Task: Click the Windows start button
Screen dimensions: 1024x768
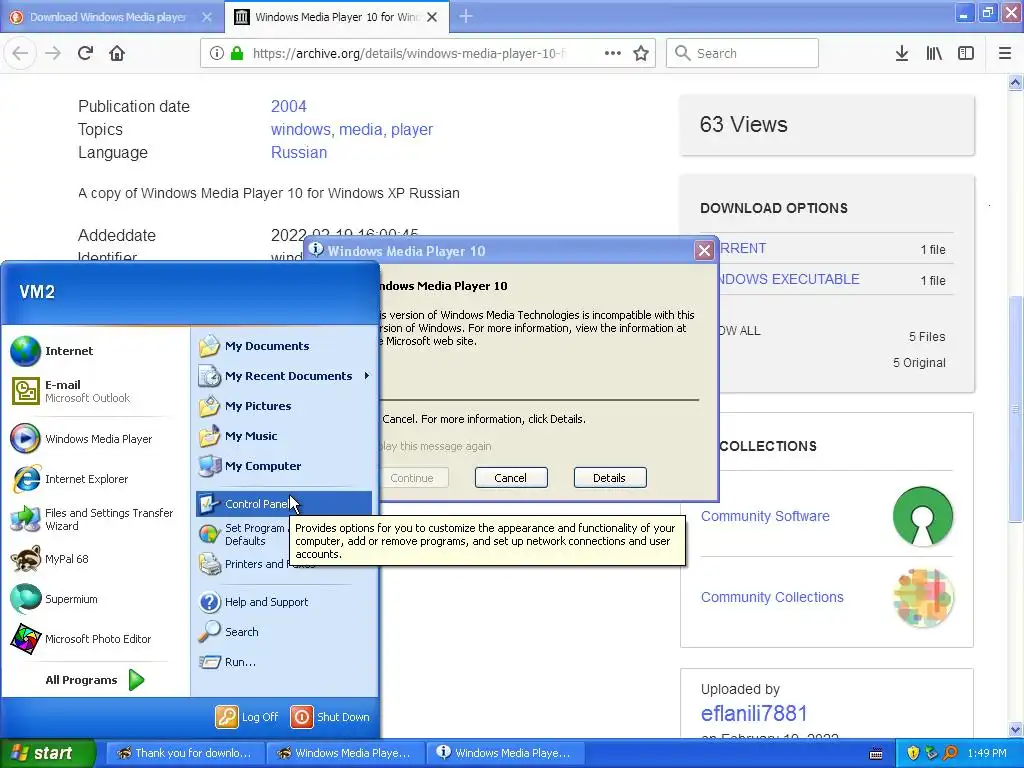Action: click(x=48, y=753)
